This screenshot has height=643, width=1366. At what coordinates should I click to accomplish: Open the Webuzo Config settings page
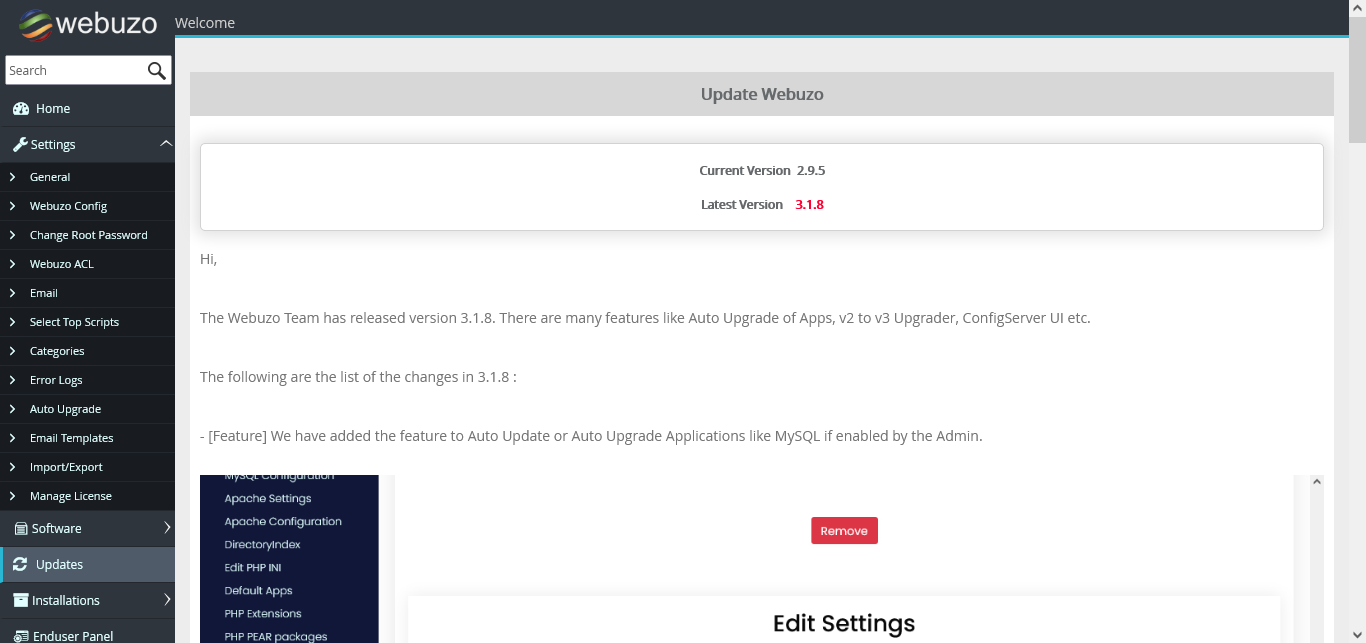[68, 206]
